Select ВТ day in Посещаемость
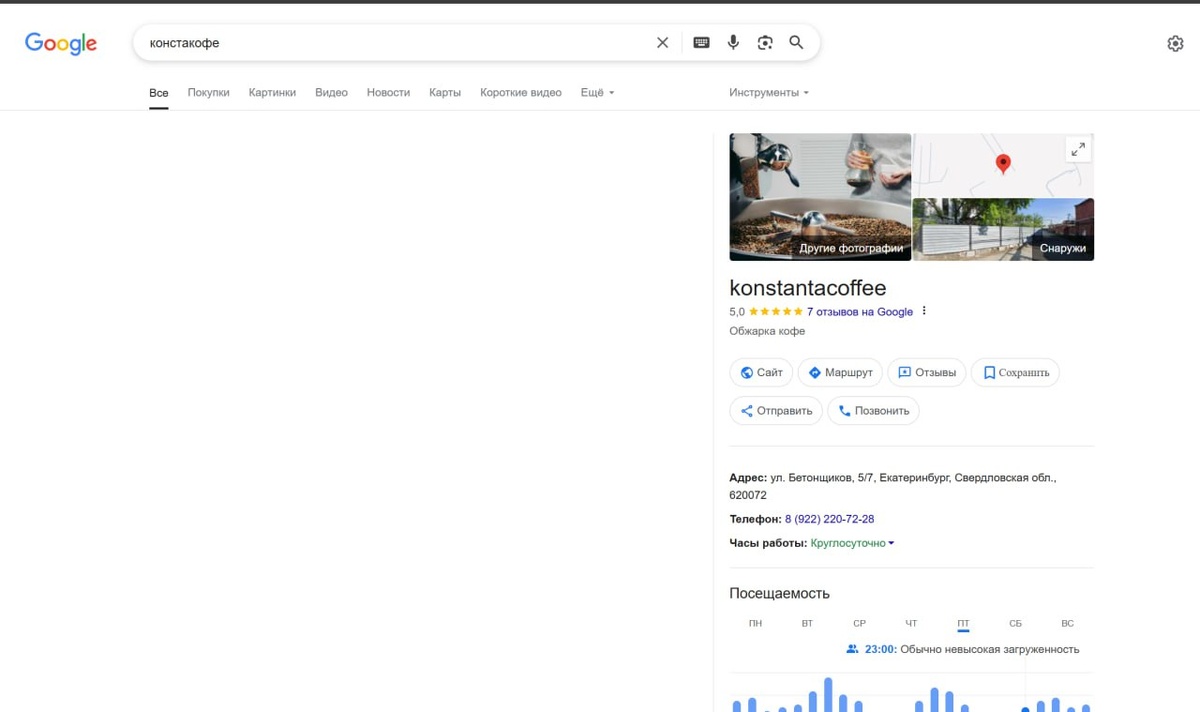This screenshot has width=1200, height=712. 807,623
